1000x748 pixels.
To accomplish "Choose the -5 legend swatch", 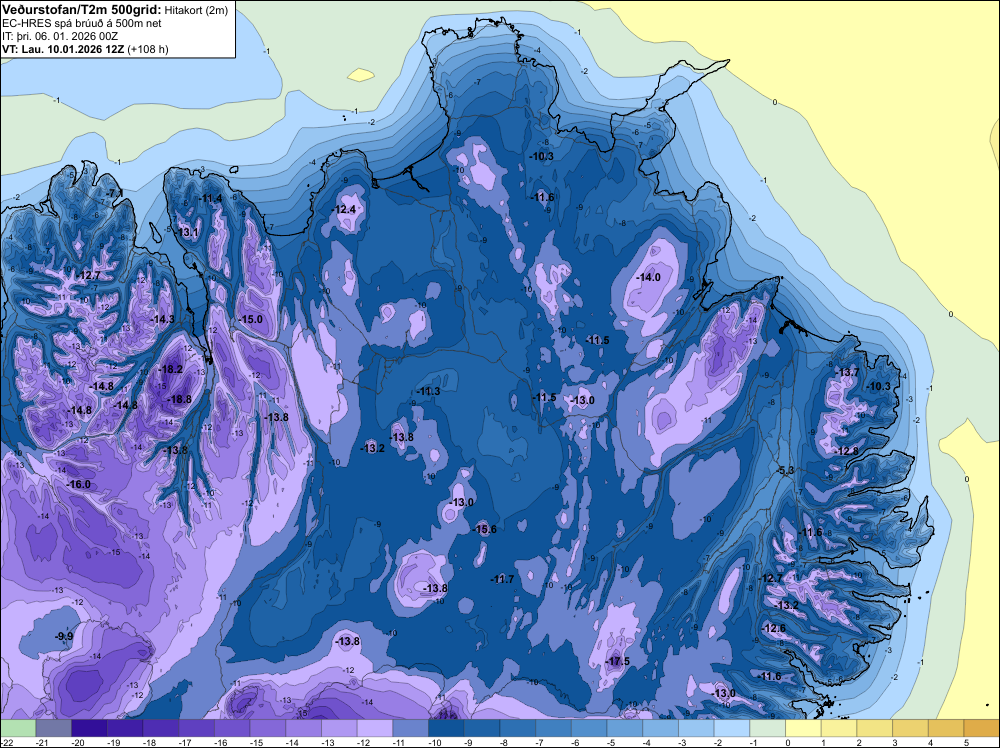I will coord(625,728).
